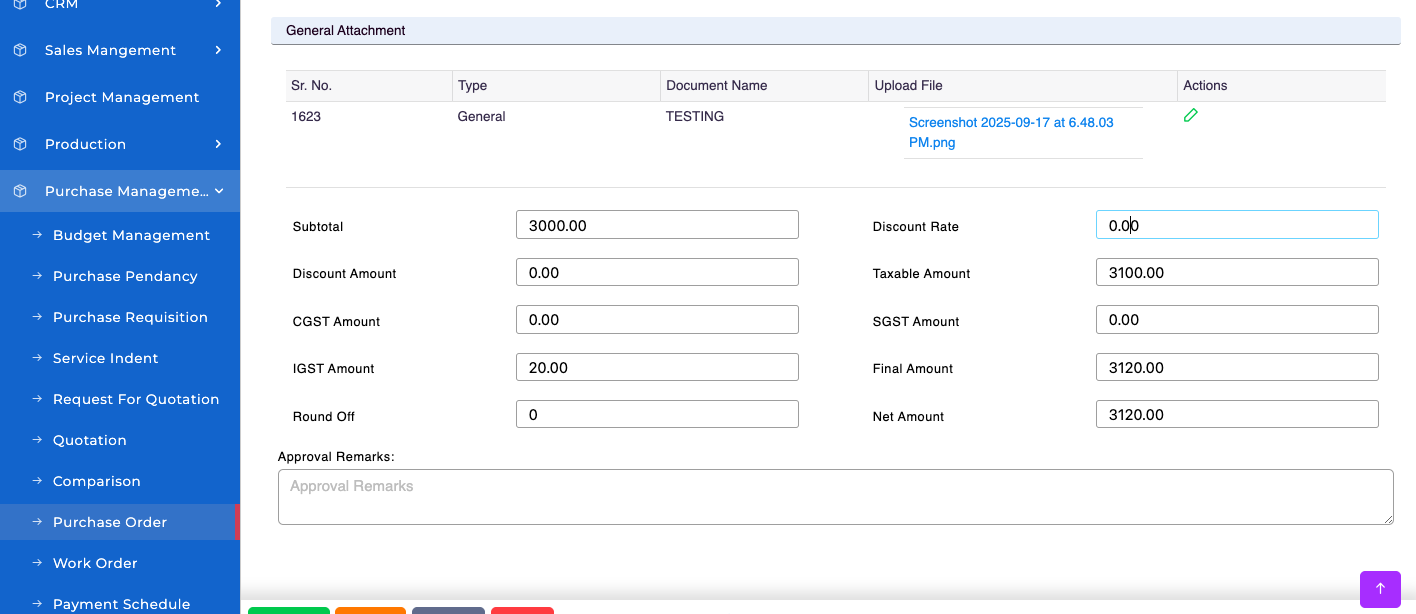The width and height of the screenshot is (1416, 614).
Task: Click the cube icon beside Sales Mangement
Action: pos(20,50)
